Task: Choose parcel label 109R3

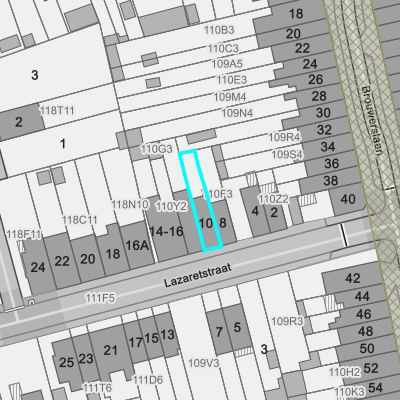Action: click(x=287, y=321)
